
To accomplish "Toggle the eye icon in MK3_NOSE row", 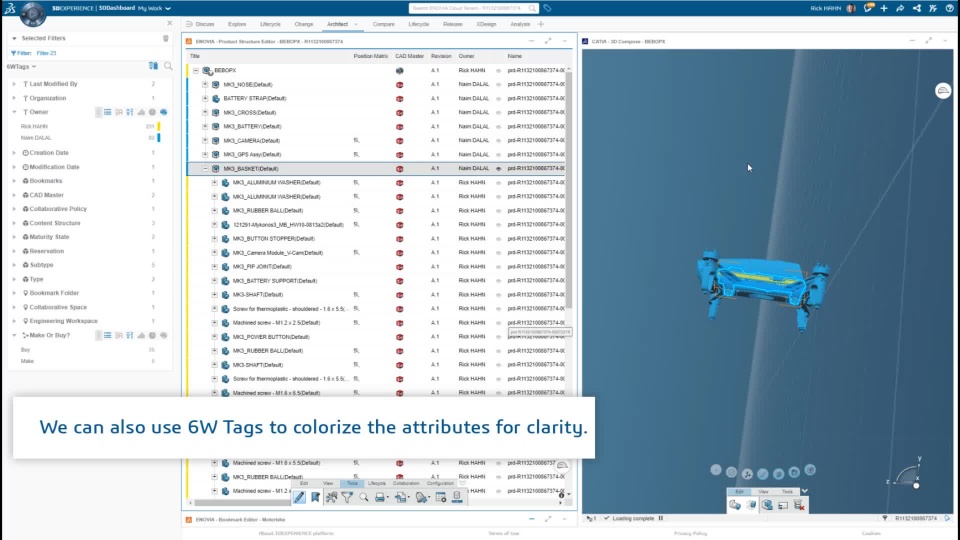I will click(x=498, y=84).
